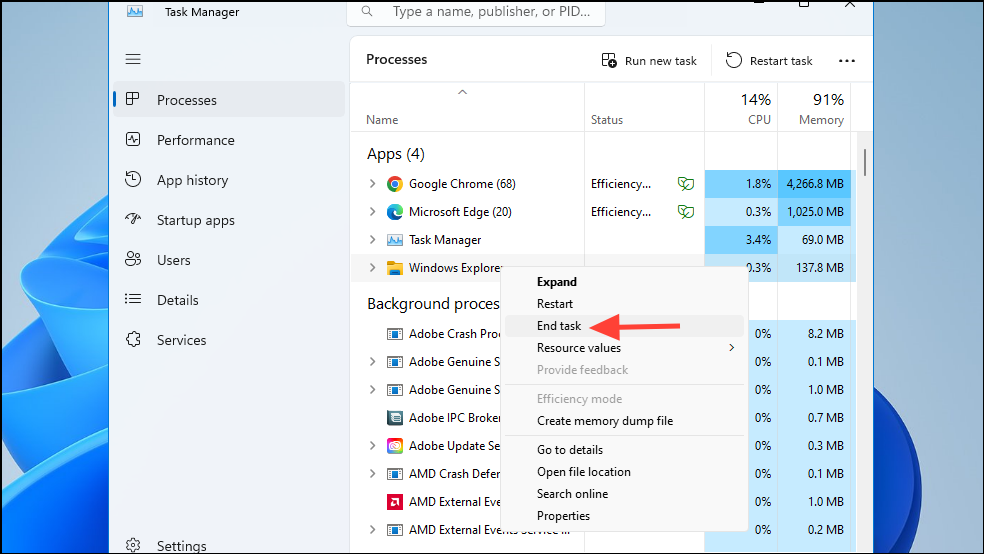984x554 pixels.
Task: Go to the Startup apps page
Action: pos(228,220)
